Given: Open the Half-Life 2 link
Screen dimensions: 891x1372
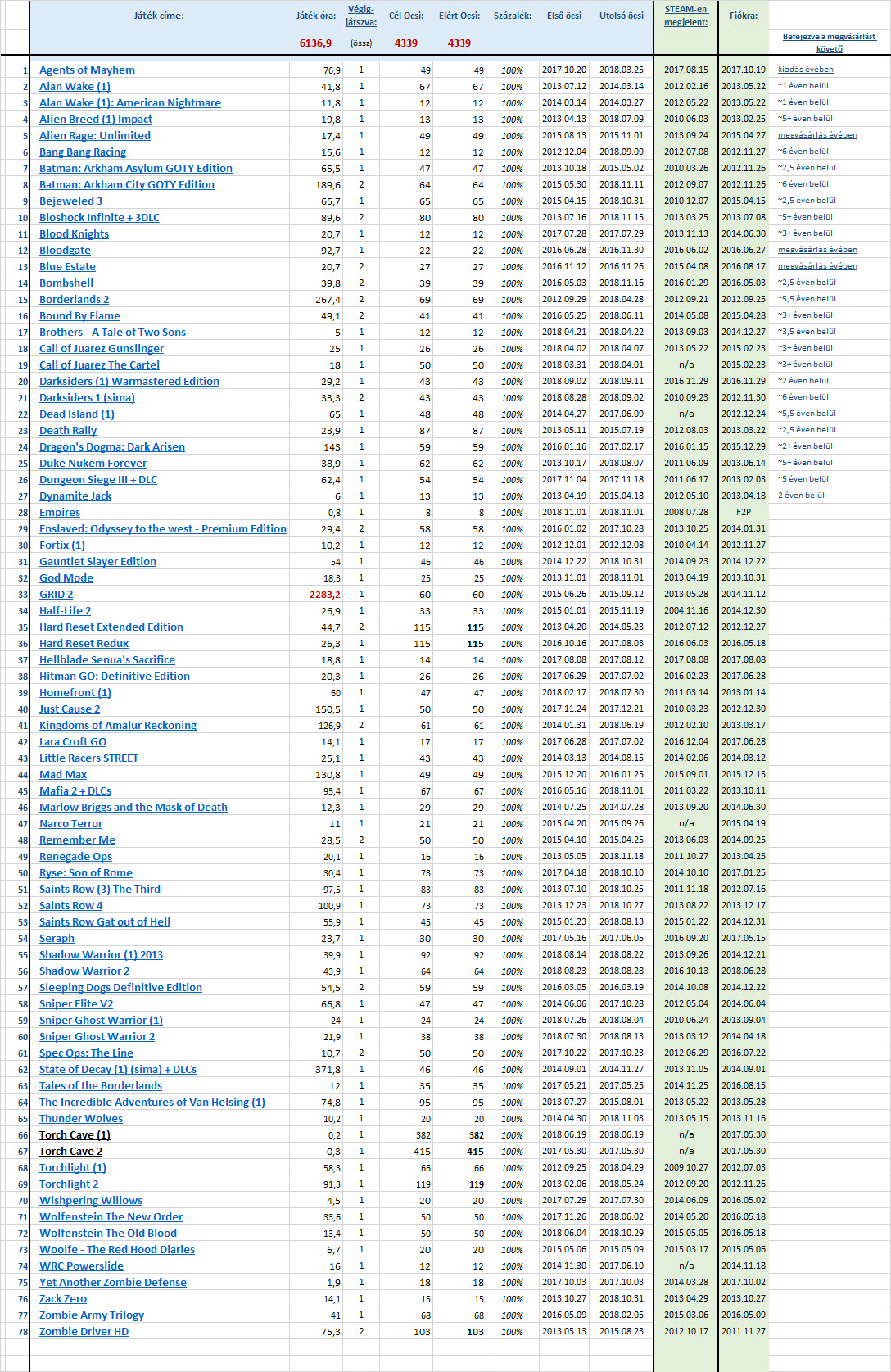Looking at the screenshot, I should (65, 611).
